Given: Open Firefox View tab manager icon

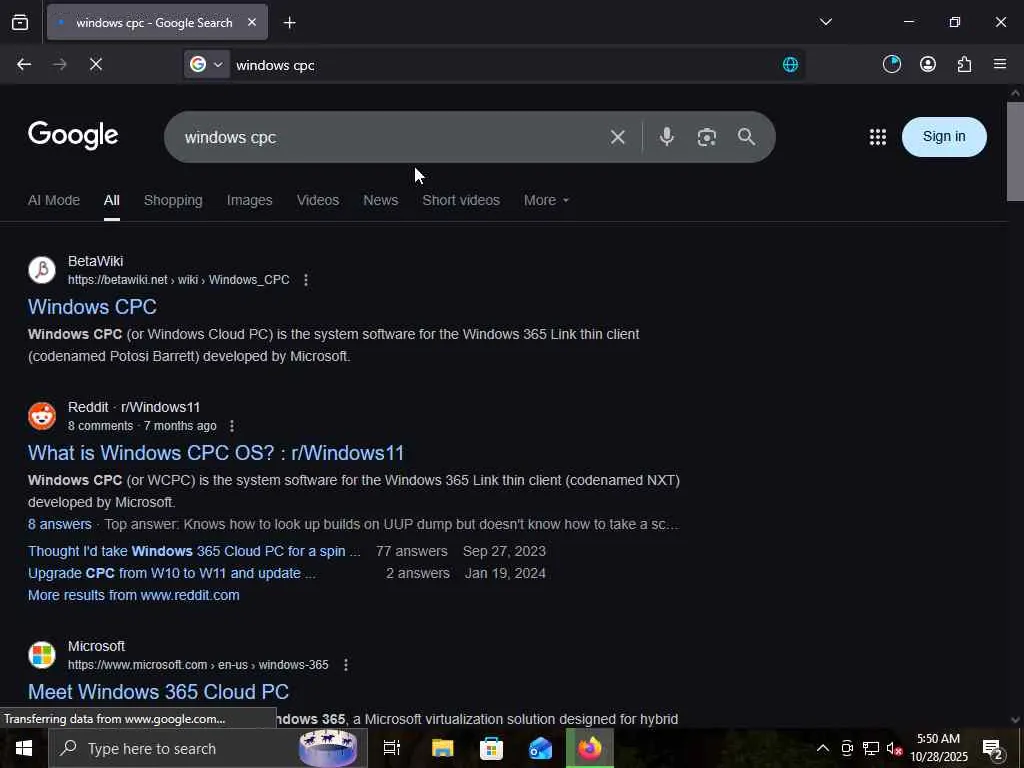Looking at the screenshot, I should pos(20,22).
